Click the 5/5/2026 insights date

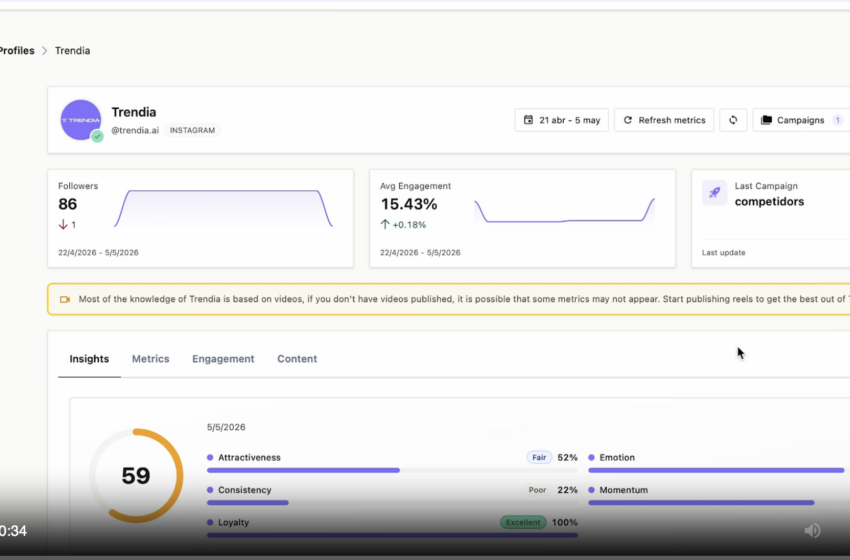point(226,427)
